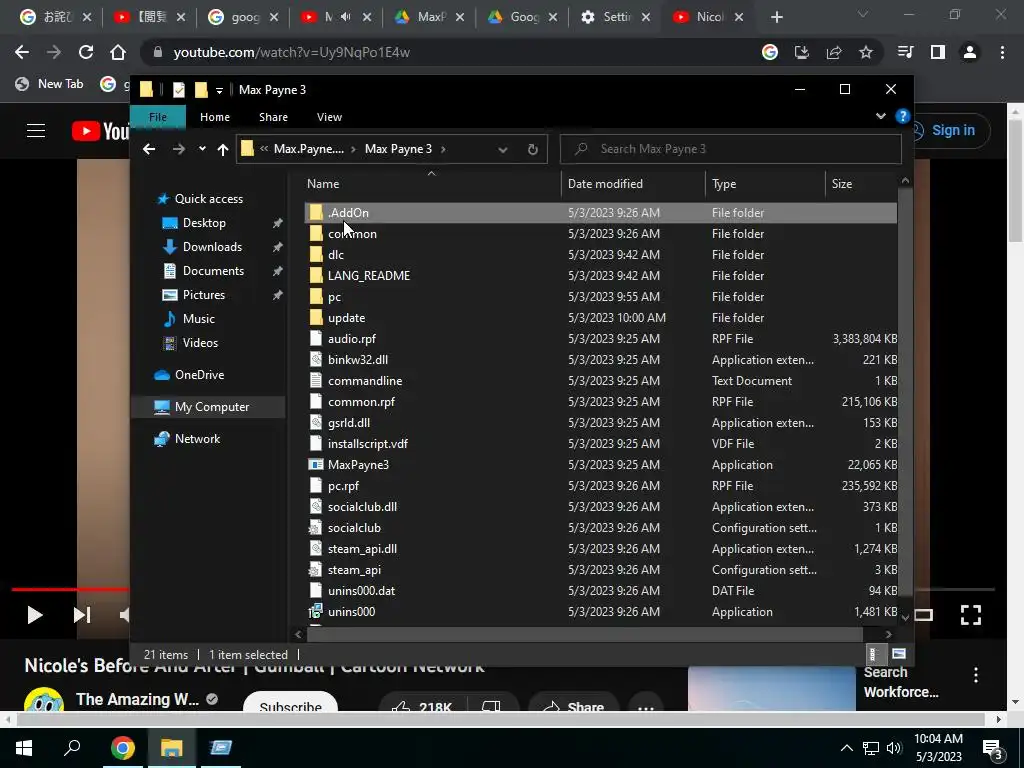The width and height of the screenshot is (1024, 768).
Task: Sort files by Size column
Action: point(861,184)
